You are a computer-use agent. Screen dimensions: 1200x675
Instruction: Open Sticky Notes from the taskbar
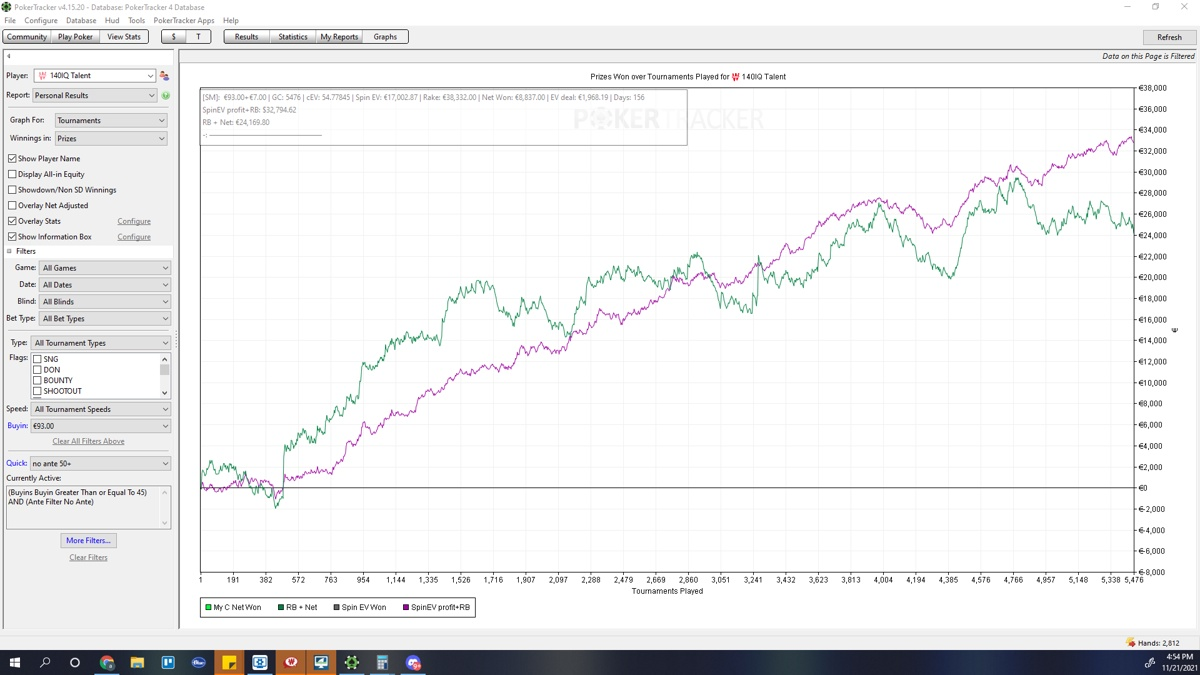tap(229, 663)
